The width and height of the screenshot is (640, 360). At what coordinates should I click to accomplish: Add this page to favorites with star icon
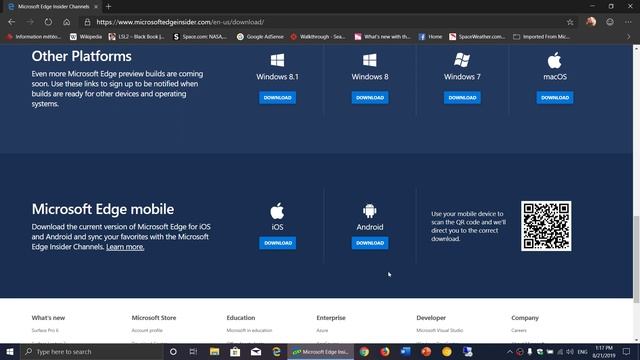pos(570,22)
